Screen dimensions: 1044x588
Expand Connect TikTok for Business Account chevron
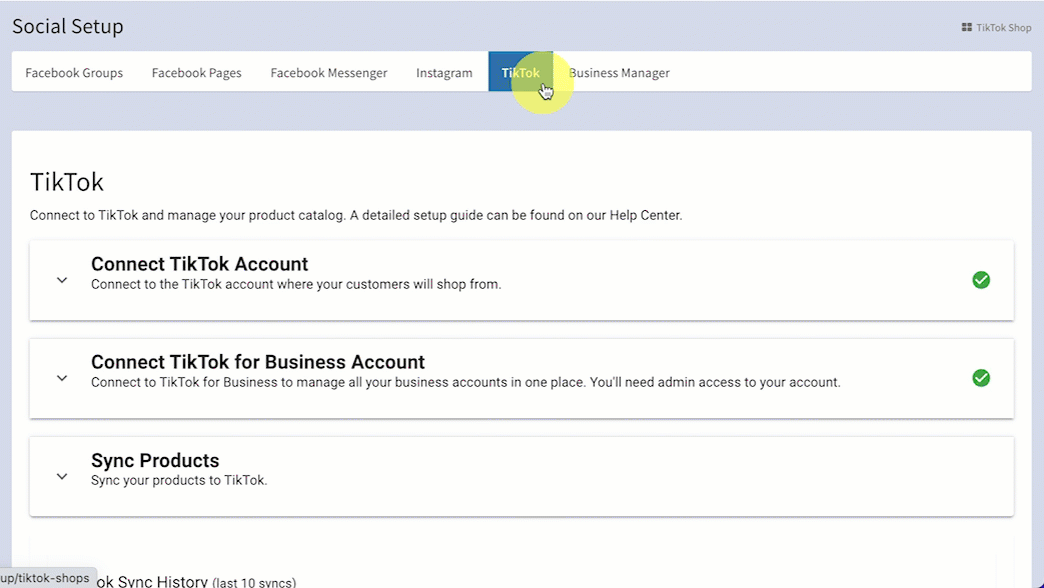pos(62,379)
